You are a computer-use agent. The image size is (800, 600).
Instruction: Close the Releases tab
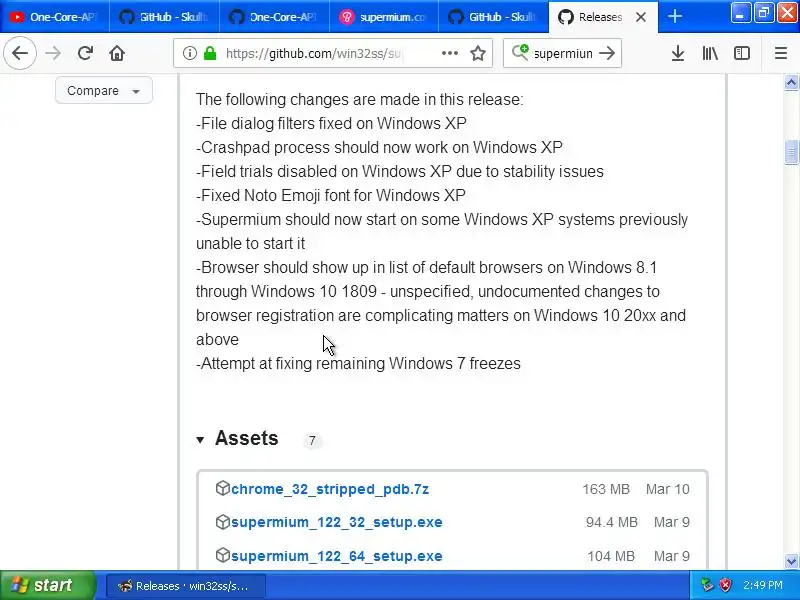point(641,17)
